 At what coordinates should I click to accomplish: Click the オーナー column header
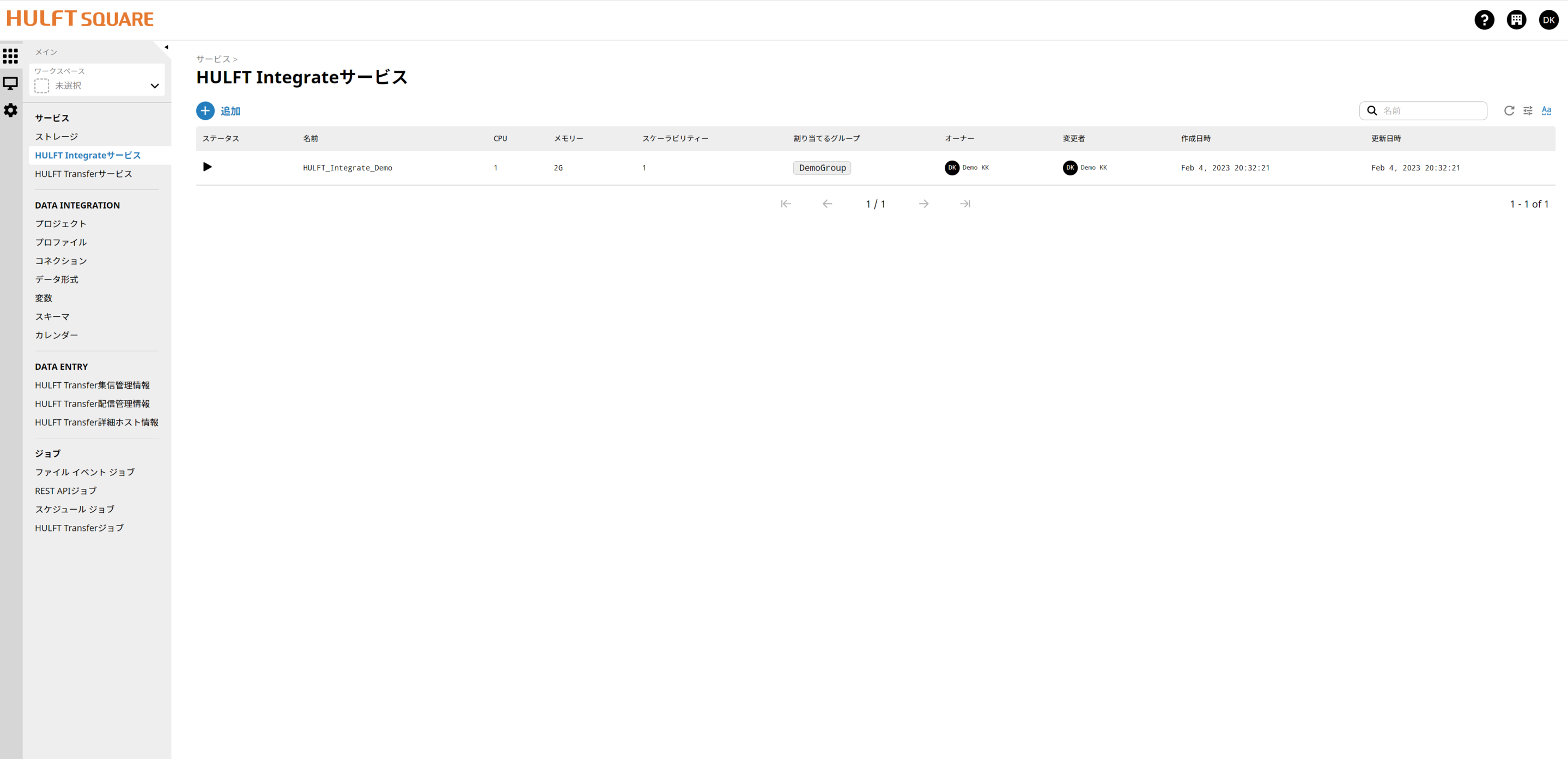tap(959, 139)
